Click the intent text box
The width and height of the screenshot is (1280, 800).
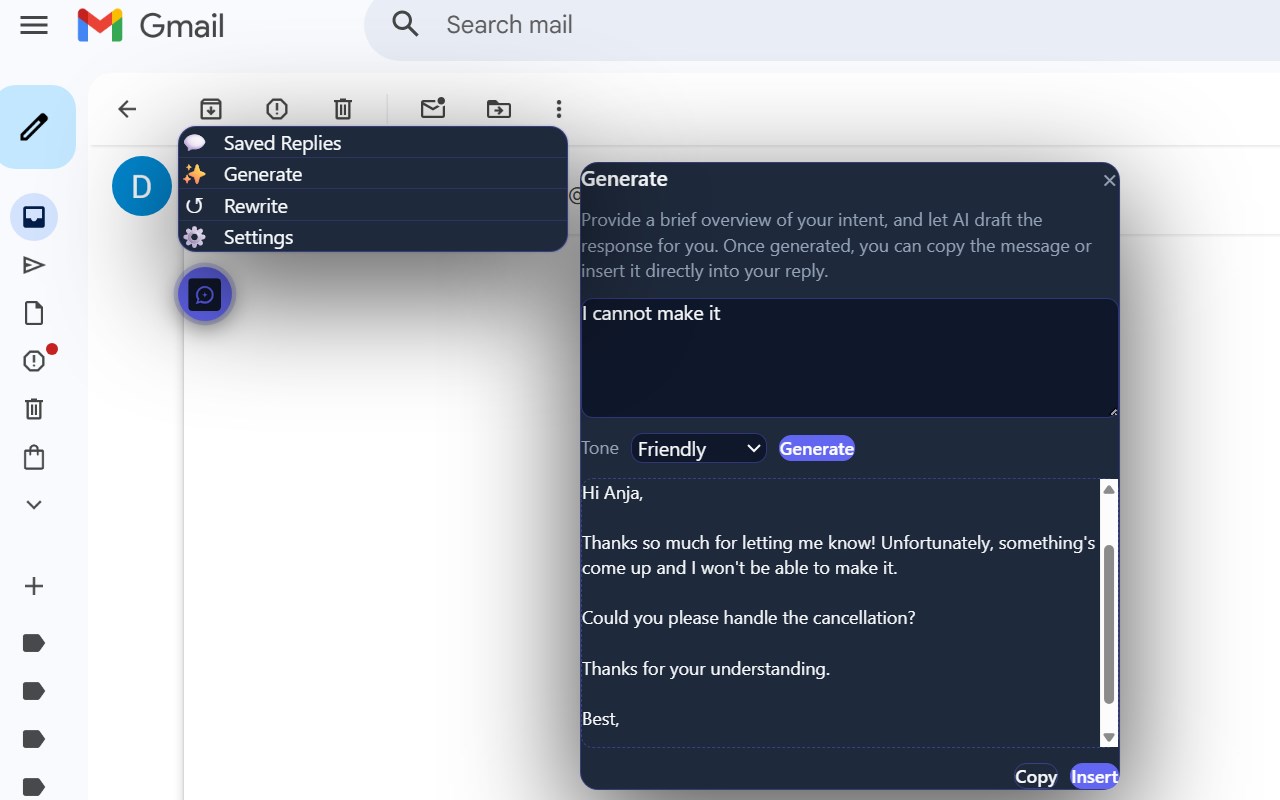pyautogui.click(x=850, y=358)
